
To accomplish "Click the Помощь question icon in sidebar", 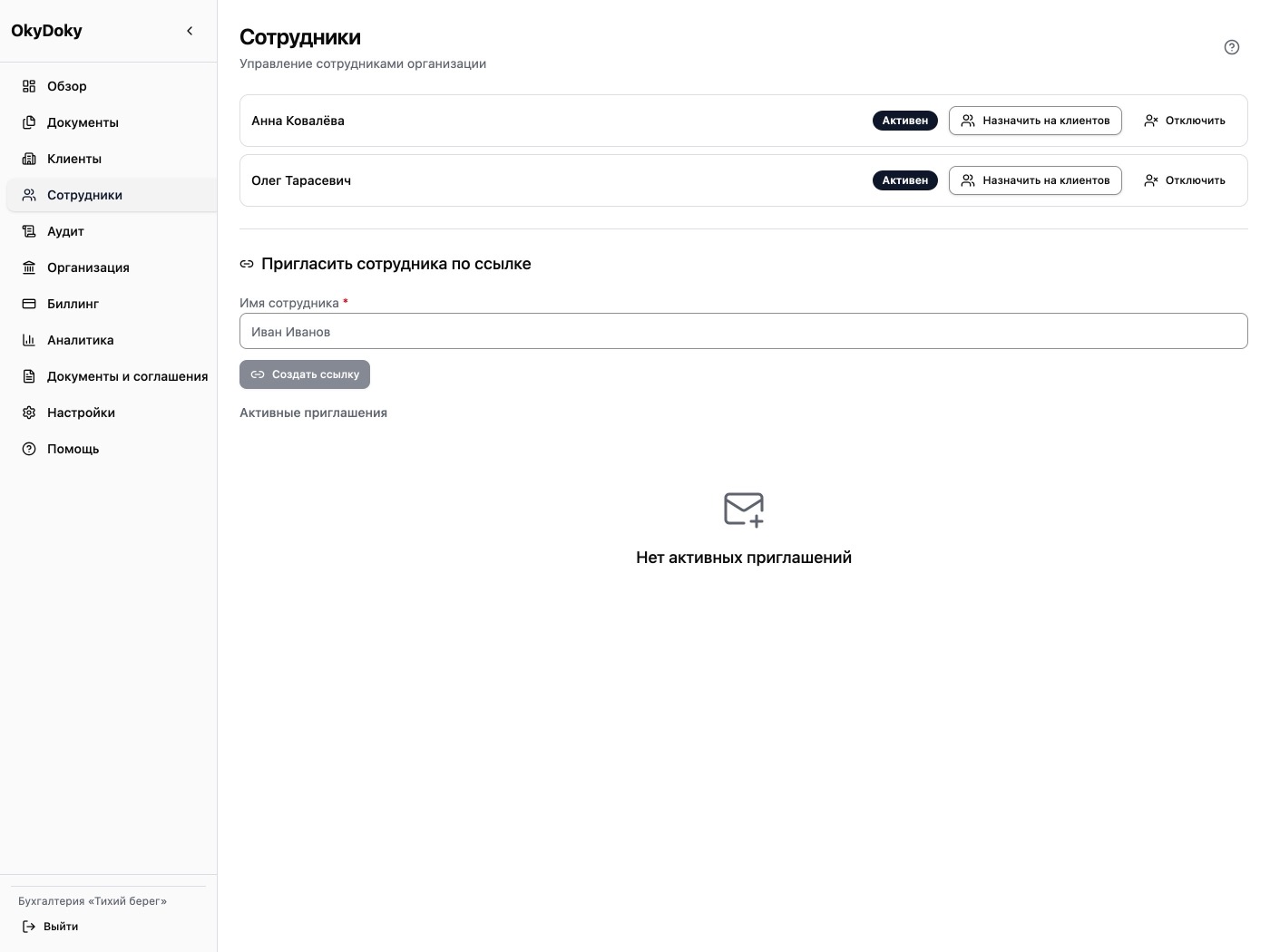I will pyautogui.click(x=29, y=449).
